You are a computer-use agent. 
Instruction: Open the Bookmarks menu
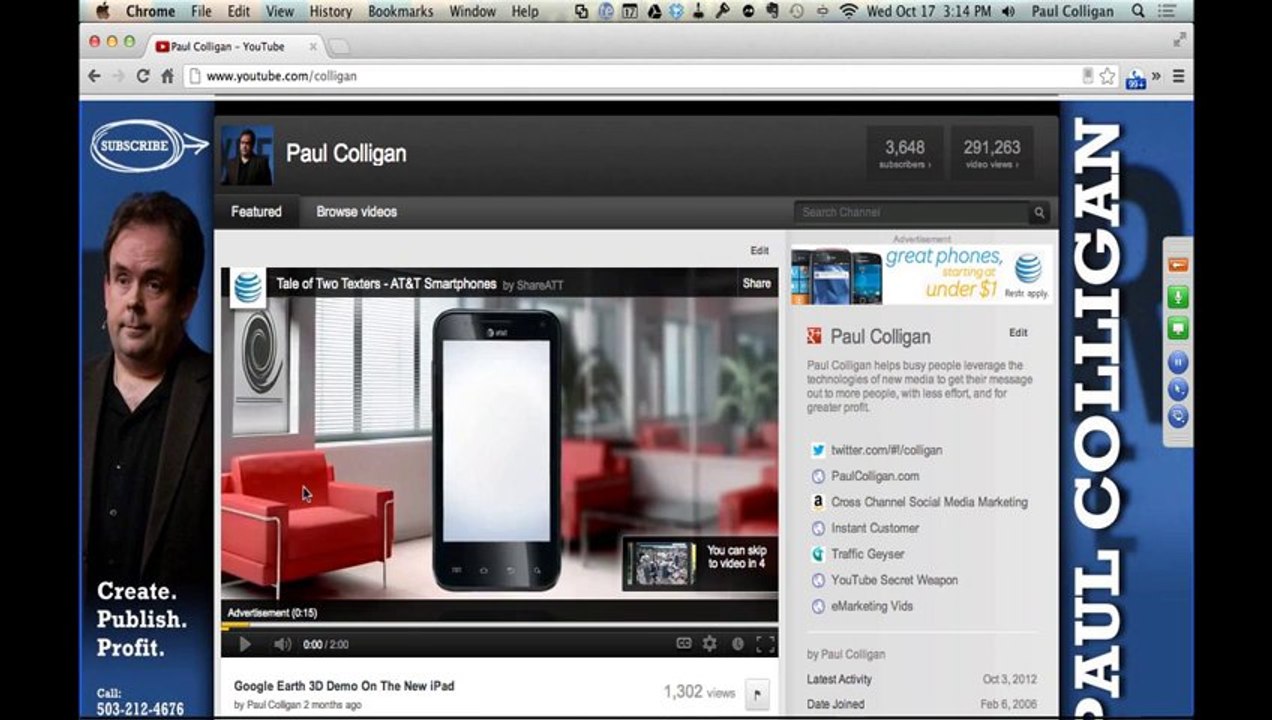click(400, 12)
